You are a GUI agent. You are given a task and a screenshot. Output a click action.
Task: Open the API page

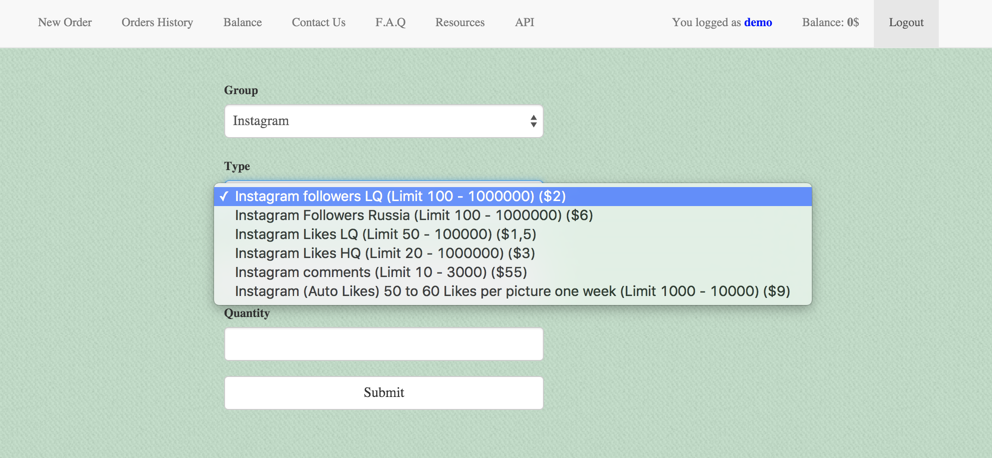click(524, 23)
